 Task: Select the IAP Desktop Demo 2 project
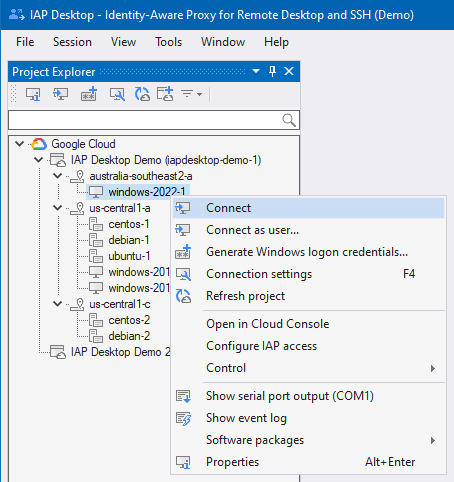pyautogui.click(x=121, y=352)
